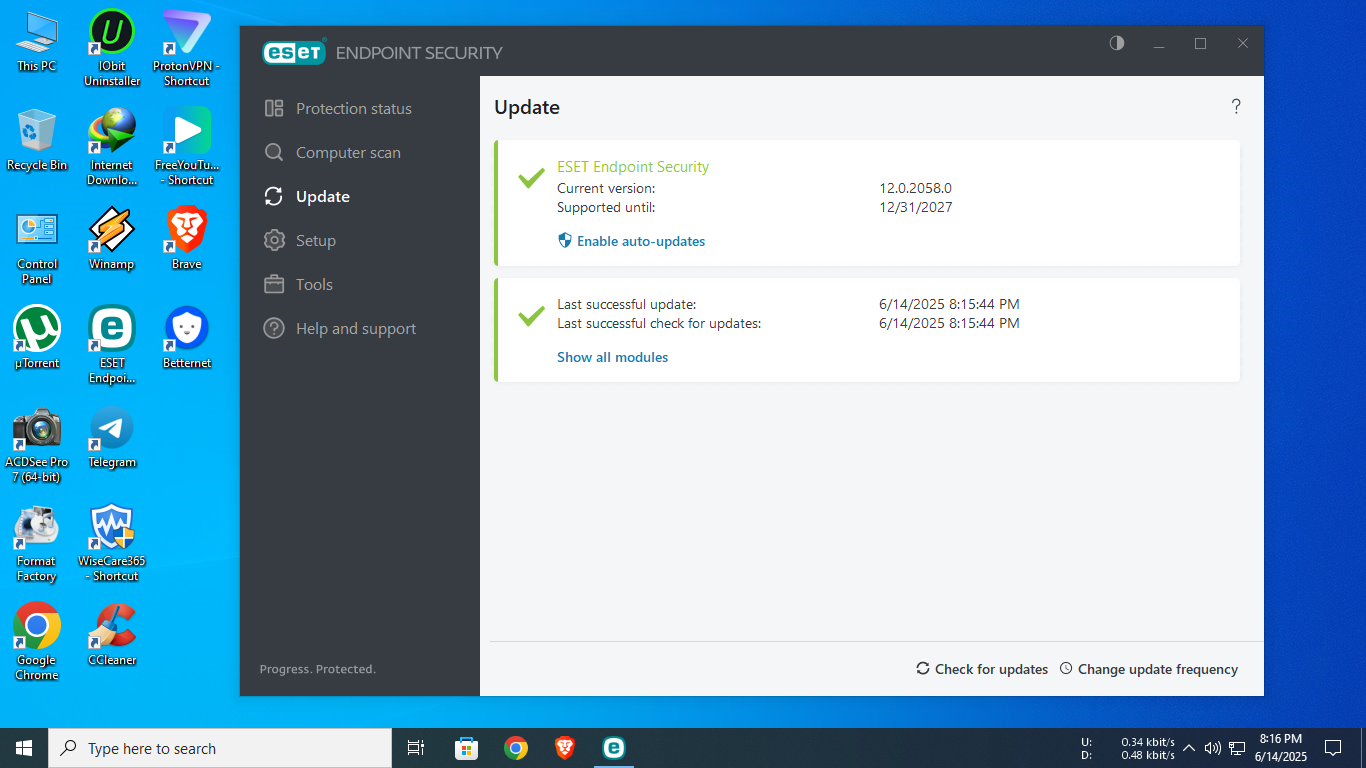This screenshot has height=768, width=1366.
Task: Select µTorrent desktop icon
Action: click(x=37, y=339)
